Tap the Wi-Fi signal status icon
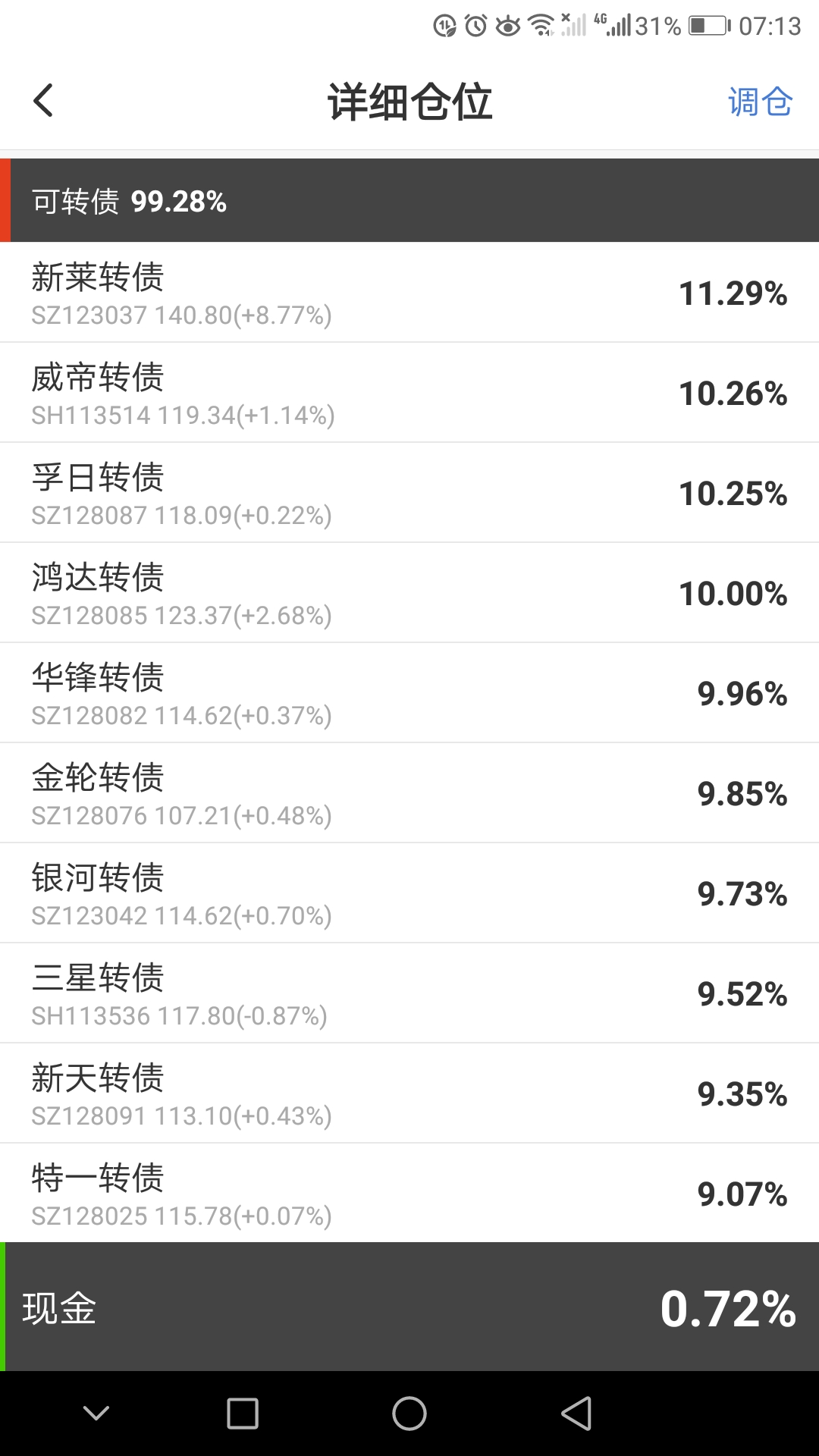 541,26
